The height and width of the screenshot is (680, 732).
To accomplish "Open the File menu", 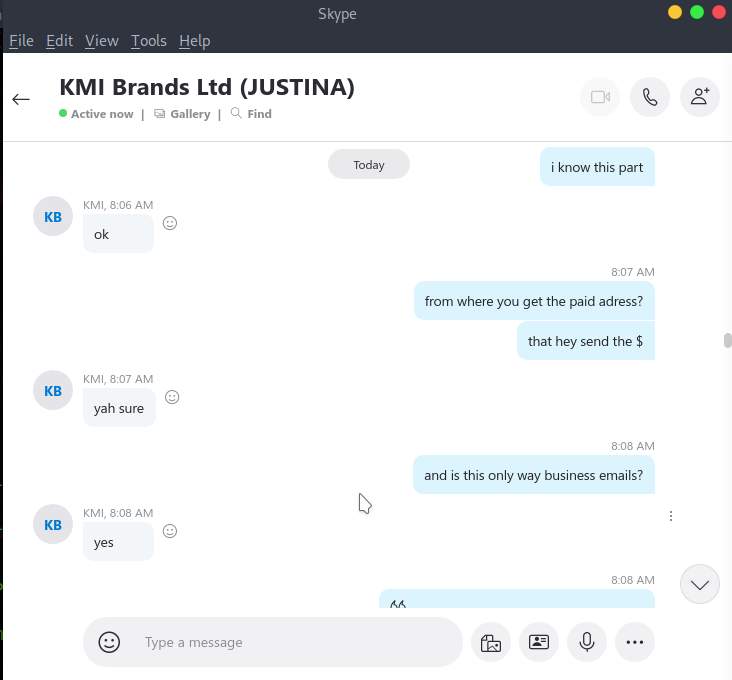I will pyautogui.click(x=21, y=41).
